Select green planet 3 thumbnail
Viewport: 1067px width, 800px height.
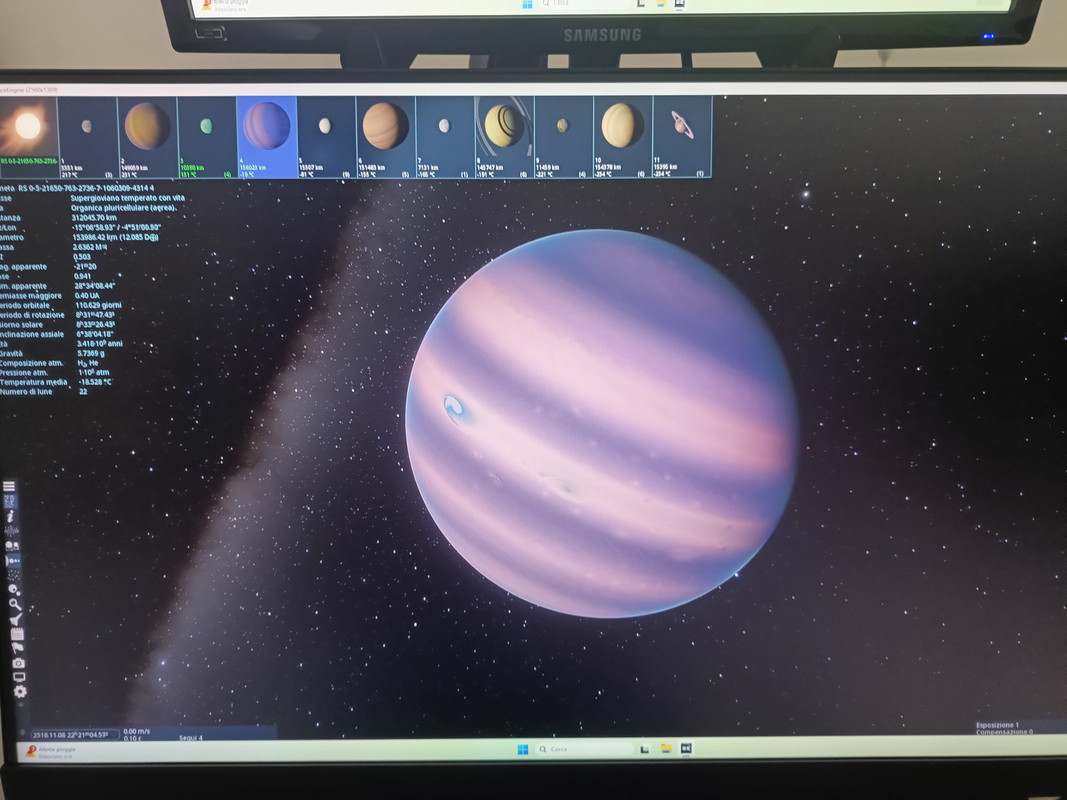207,137
